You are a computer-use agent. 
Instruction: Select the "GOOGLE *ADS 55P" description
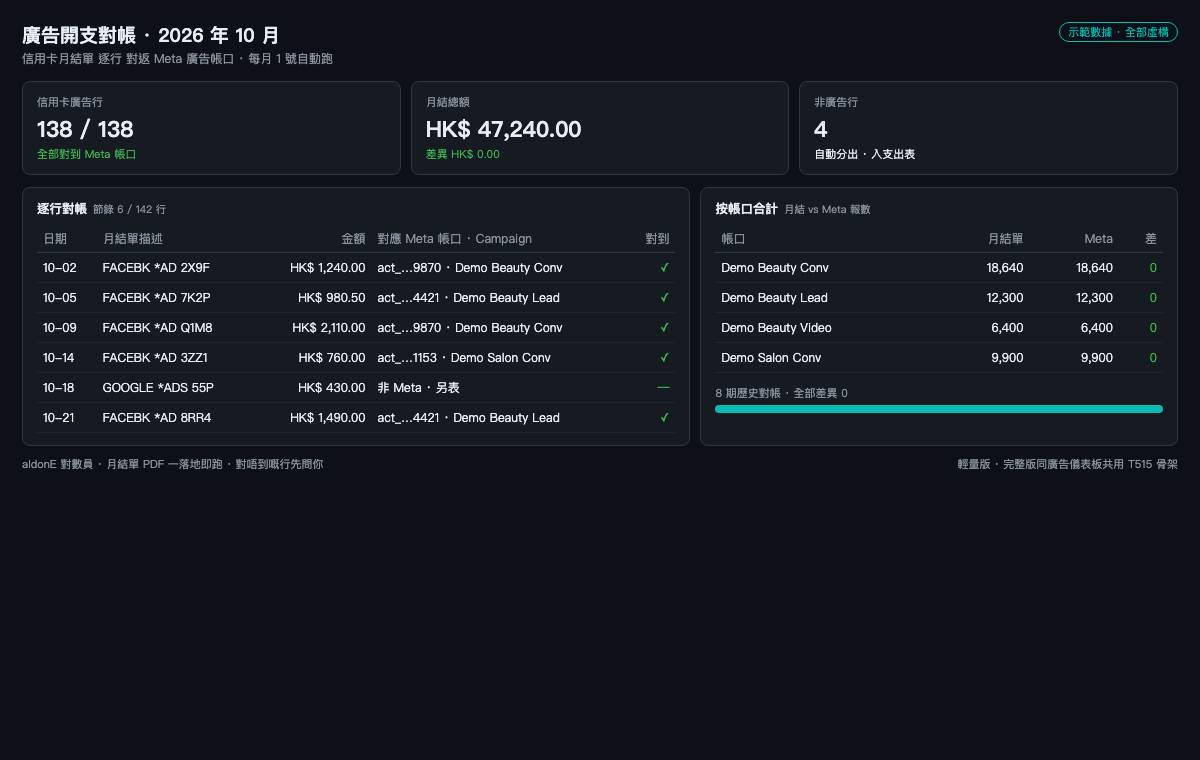coord(158,388)
